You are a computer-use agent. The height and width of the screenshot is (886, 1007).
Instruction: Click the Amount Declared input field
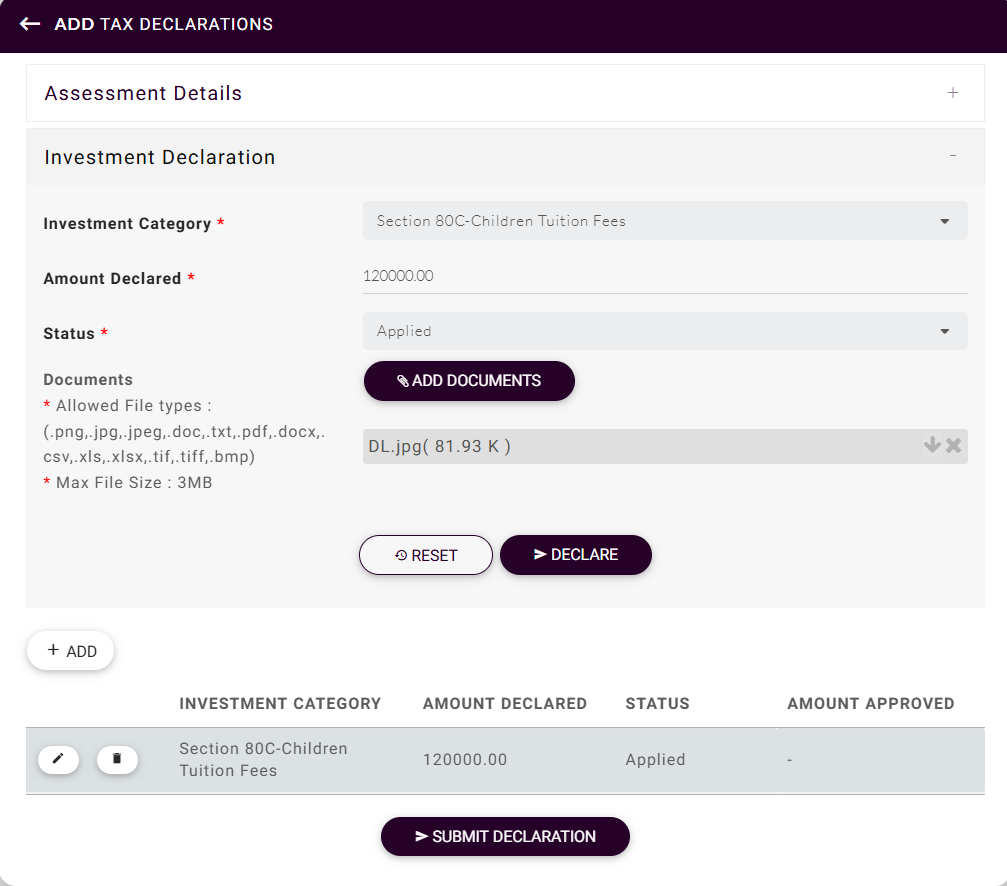pos(665,276)
